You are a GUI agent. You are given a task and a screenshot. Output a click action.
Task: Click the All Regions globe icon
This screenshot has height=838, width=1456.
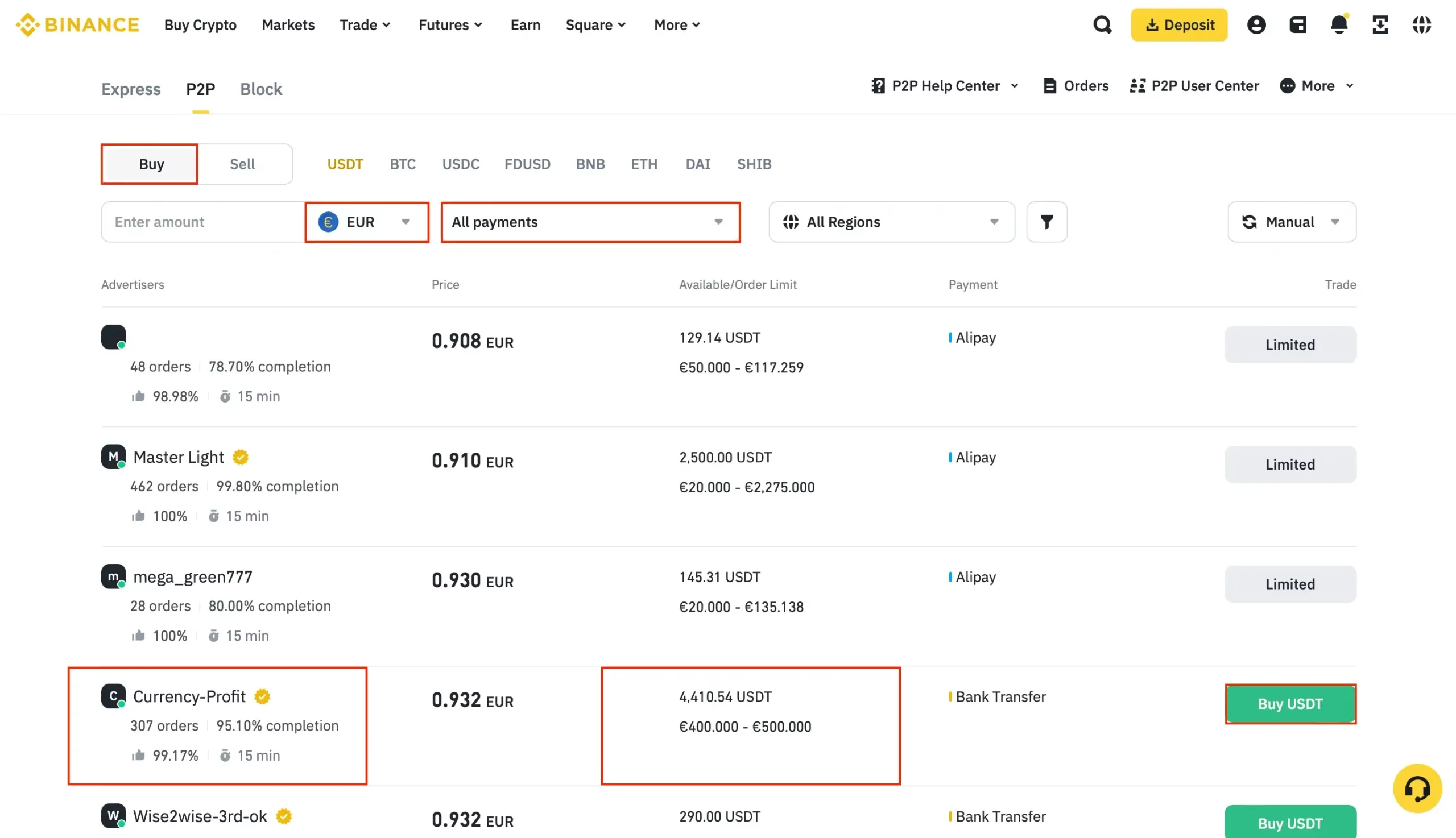791,222
